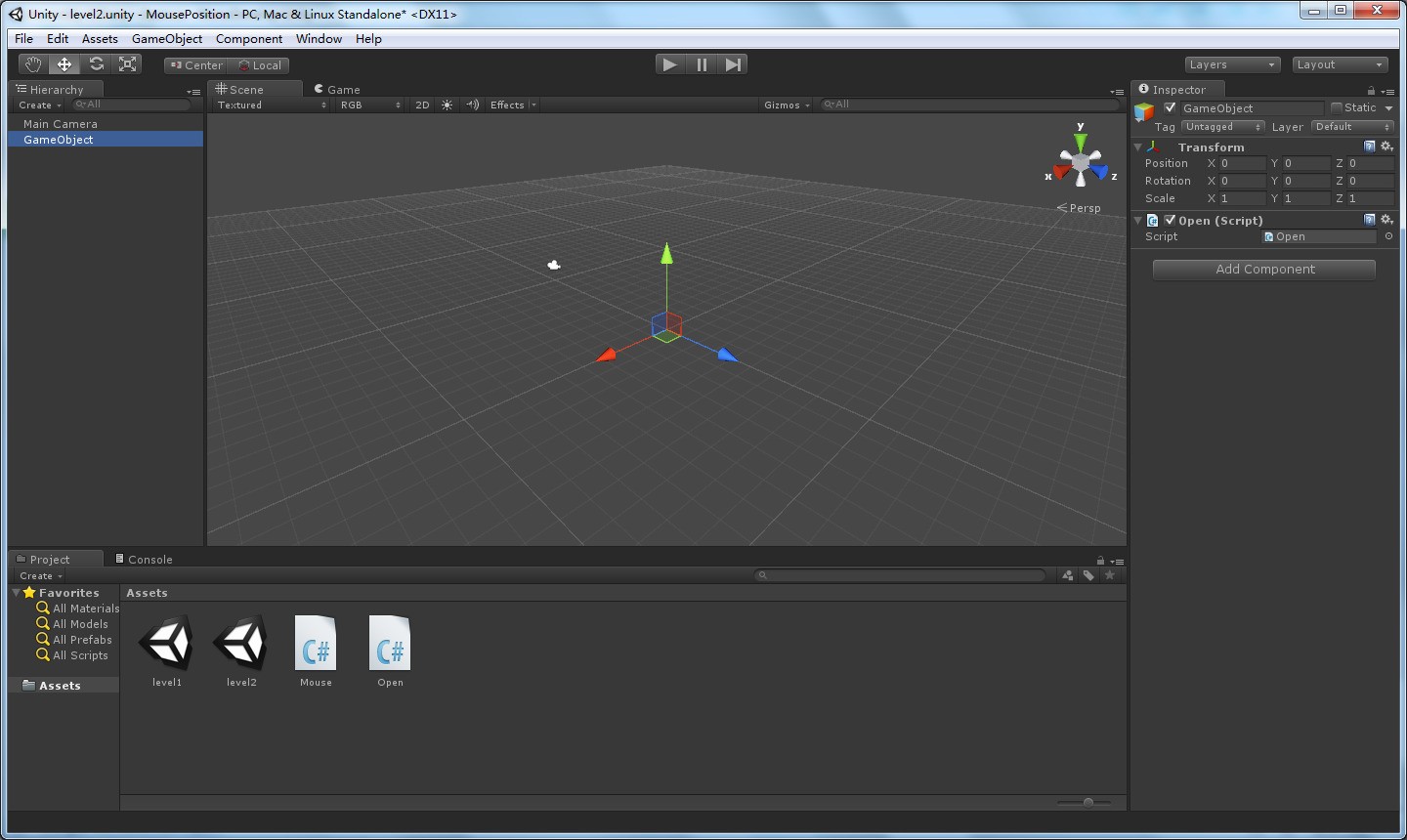Click the Step frame button
1407x840 pixels.
pyautogui.click(x=733, y=63)
